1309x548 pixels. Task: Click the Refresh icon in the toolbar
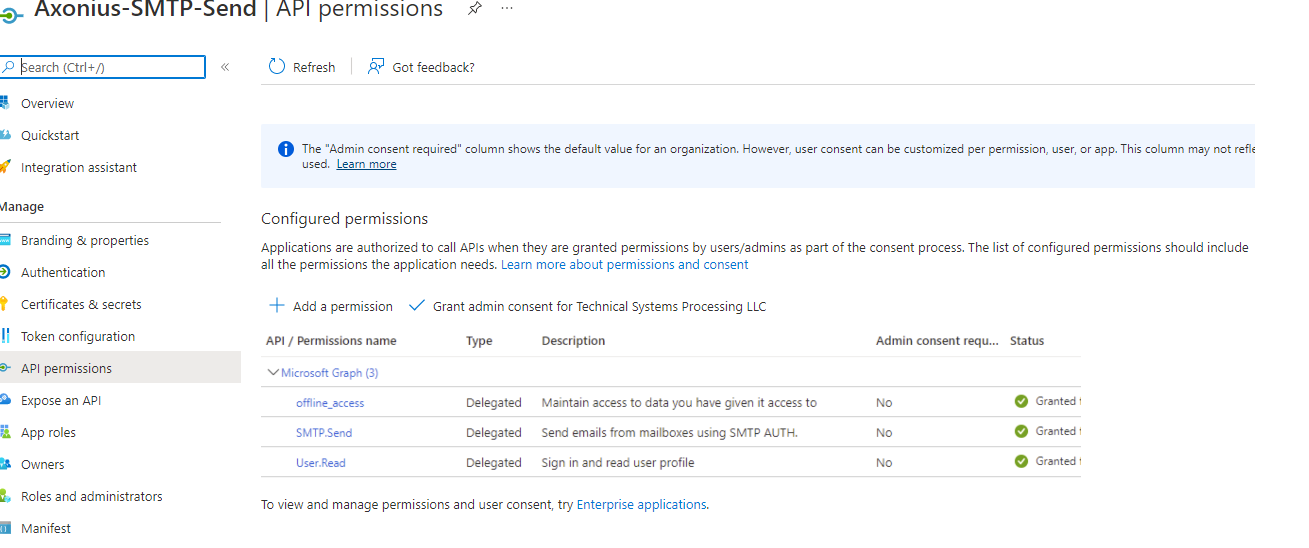(277, 67)
